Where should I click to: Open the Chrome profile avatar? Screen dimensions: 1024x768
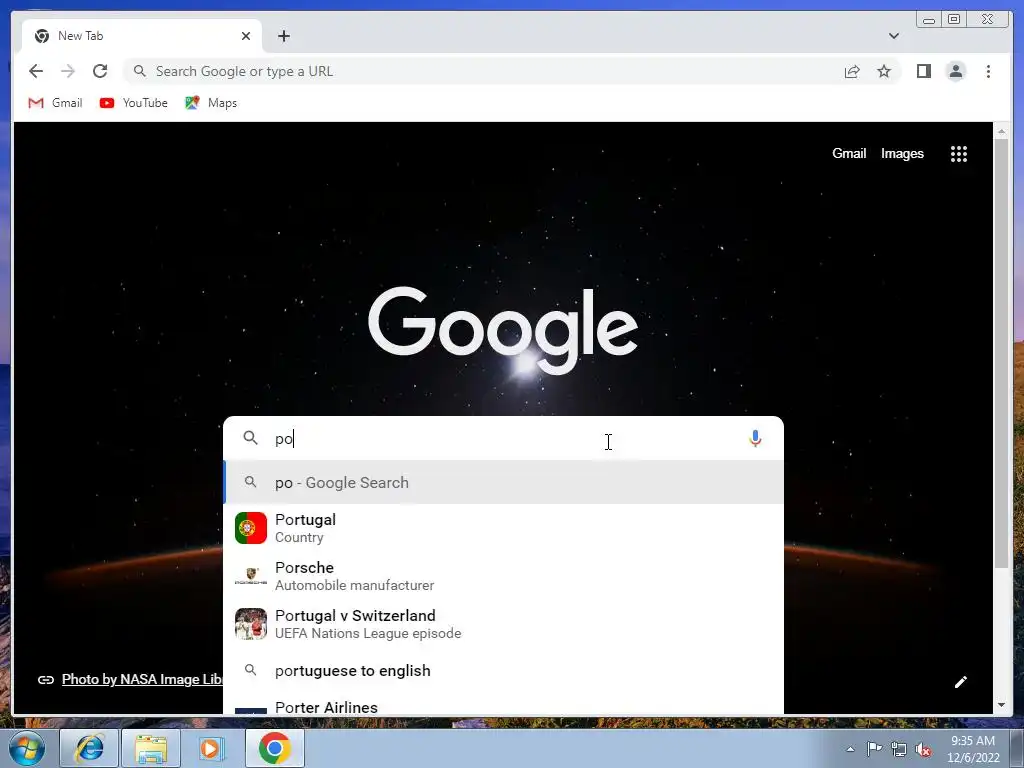click(955, 71)
